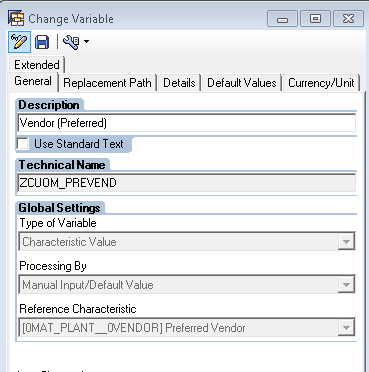Open the Type of Variable dropdown
369x372 pixels.
(346, 242)
